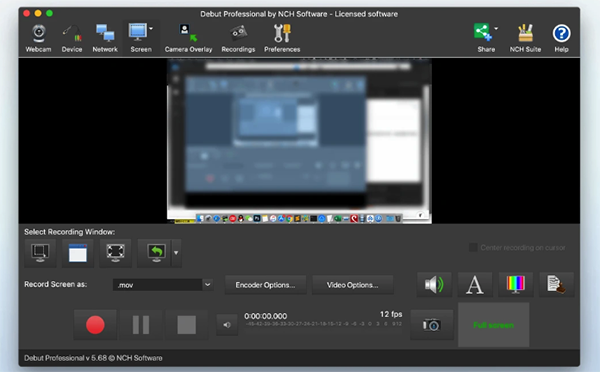Image resolution: width=600 pixels, height=372 pixels.
Task: Click the Video Options button
Action: (352, 285)
